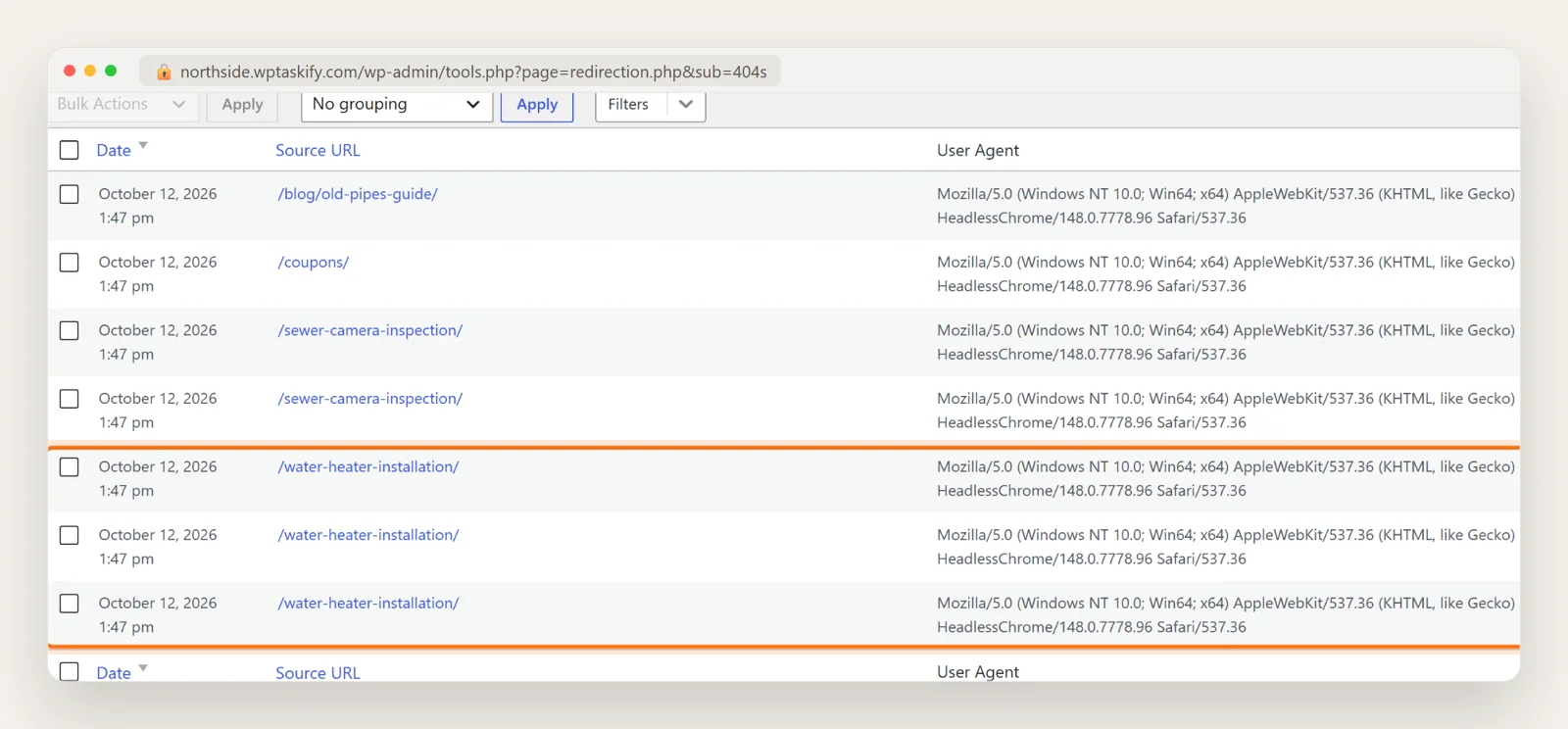The width and height of the screenshot is (1568, 729).
Task: Click the sort arrow beside the header Date column
Action: tap(143, 146)
